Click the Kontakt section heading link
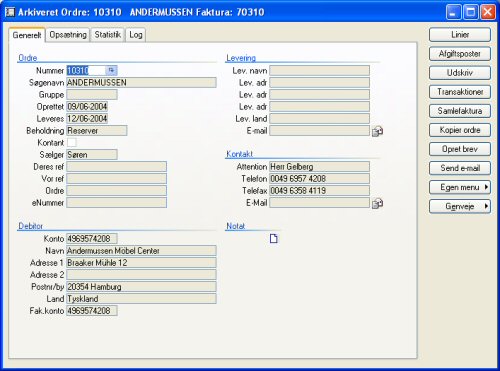500x371 pixels. 240,154
